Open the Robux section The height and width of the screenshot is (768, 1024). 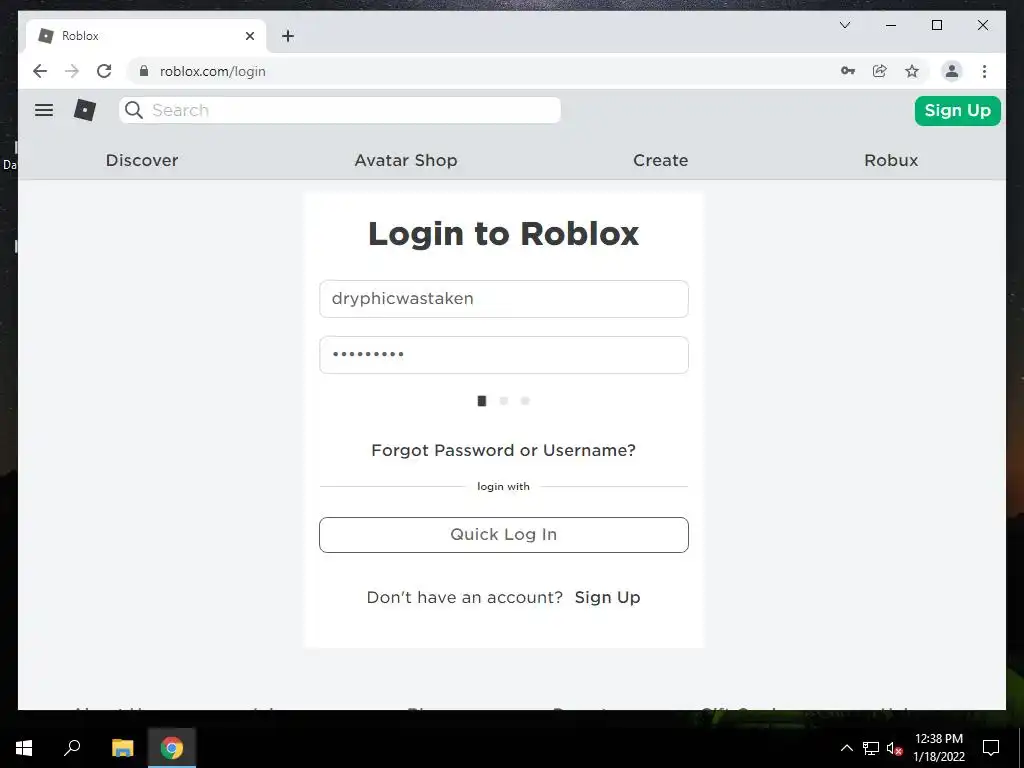tap(891, 160)
